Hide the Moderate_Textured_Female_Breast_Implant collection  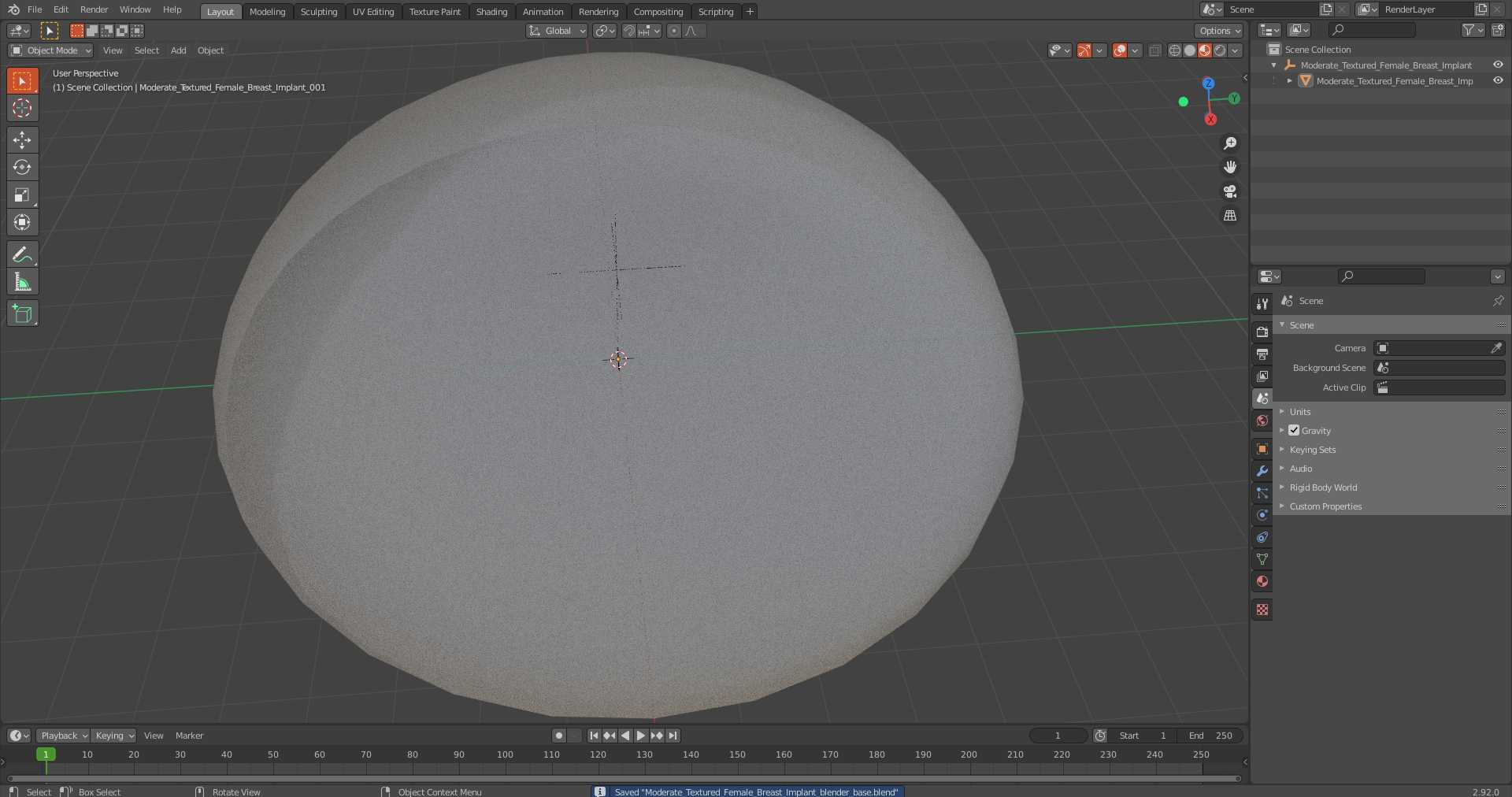point(1498,65)
